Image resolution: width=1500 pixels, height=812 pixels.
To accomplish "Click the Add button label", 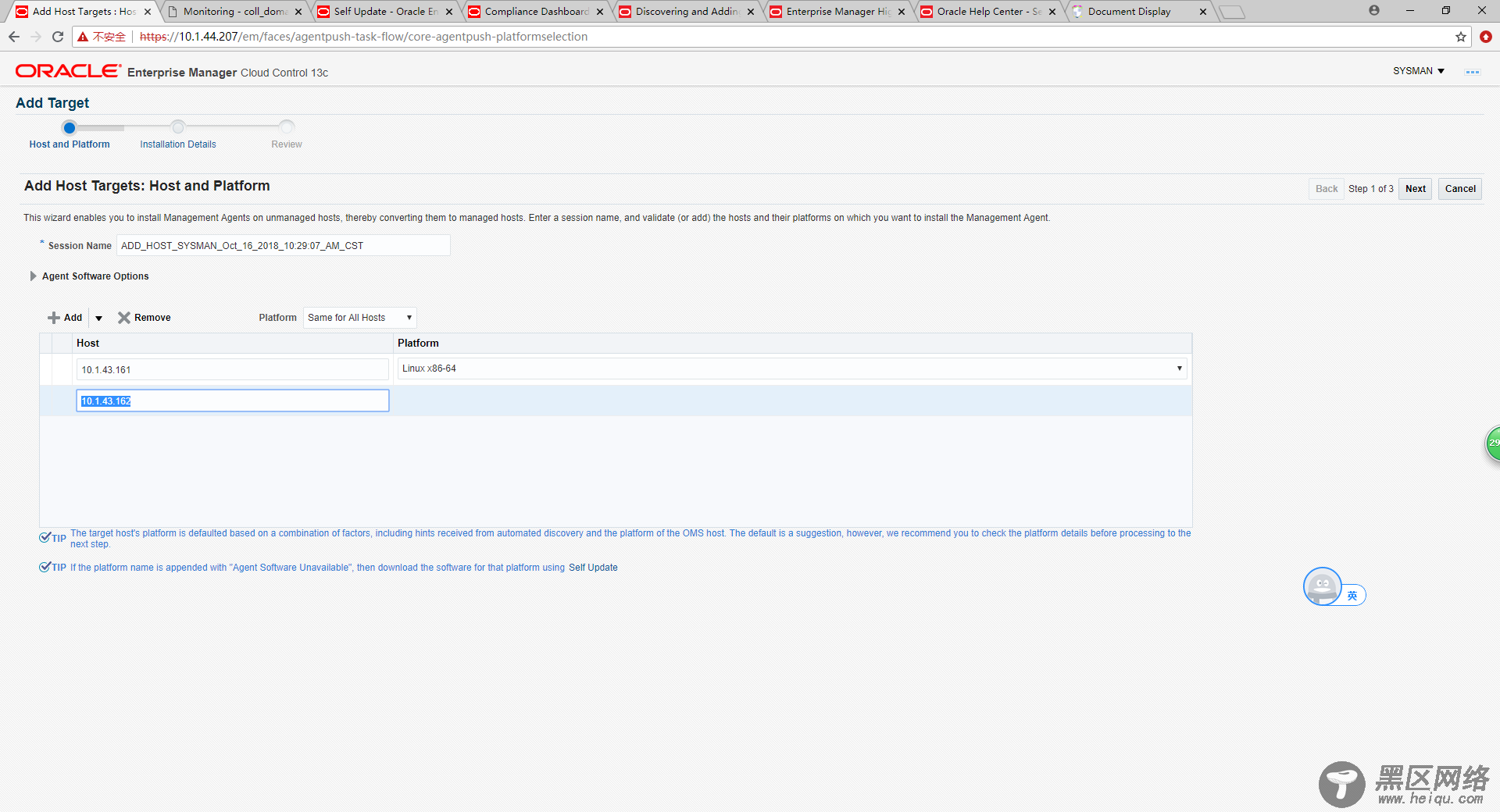I will point(73,318).
